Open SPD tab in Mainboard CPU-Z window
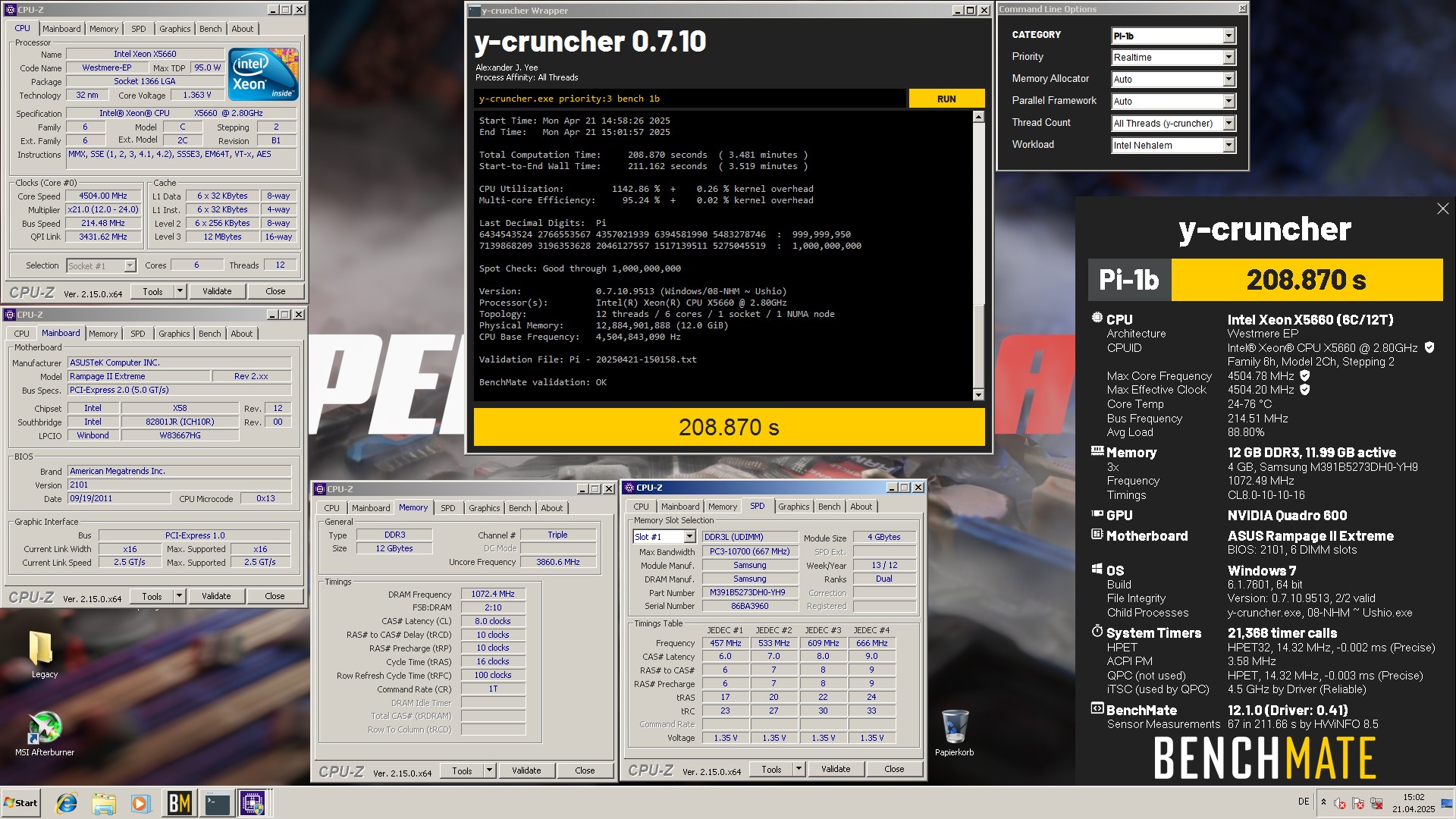 137,334
